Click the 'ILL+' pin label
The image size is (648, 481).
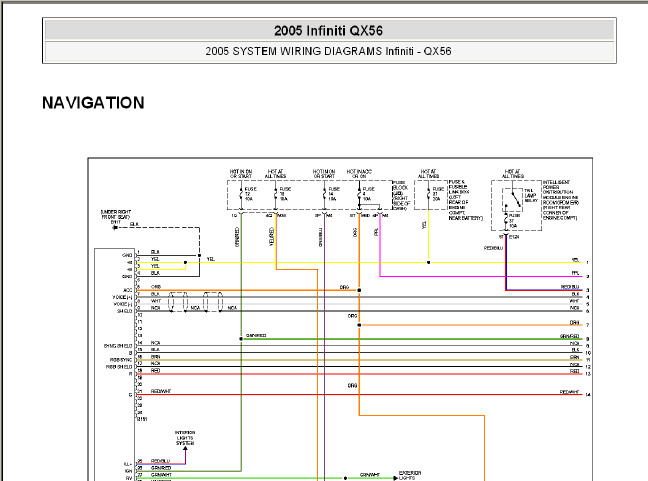[x=128, y=464]
